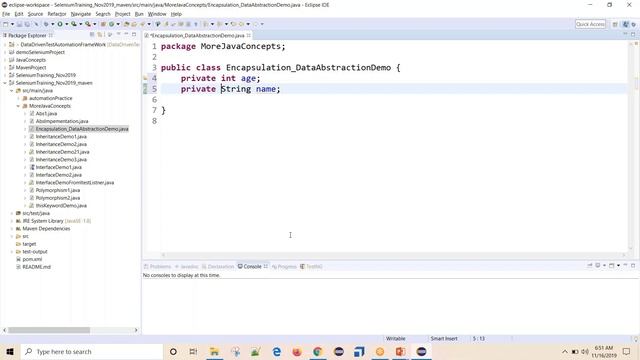
Task: Click Link with Editor in Package Explorer
Action: click(100, 35)
